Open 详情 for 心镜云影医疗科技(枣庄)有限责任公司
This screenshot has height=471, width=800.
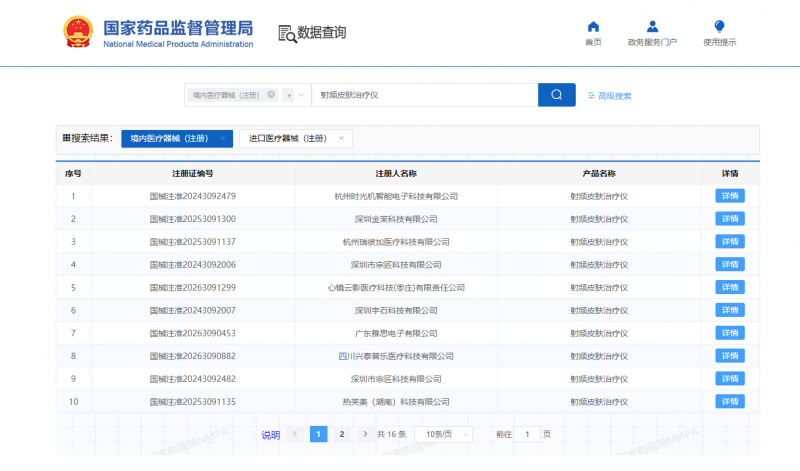(730, 287)
